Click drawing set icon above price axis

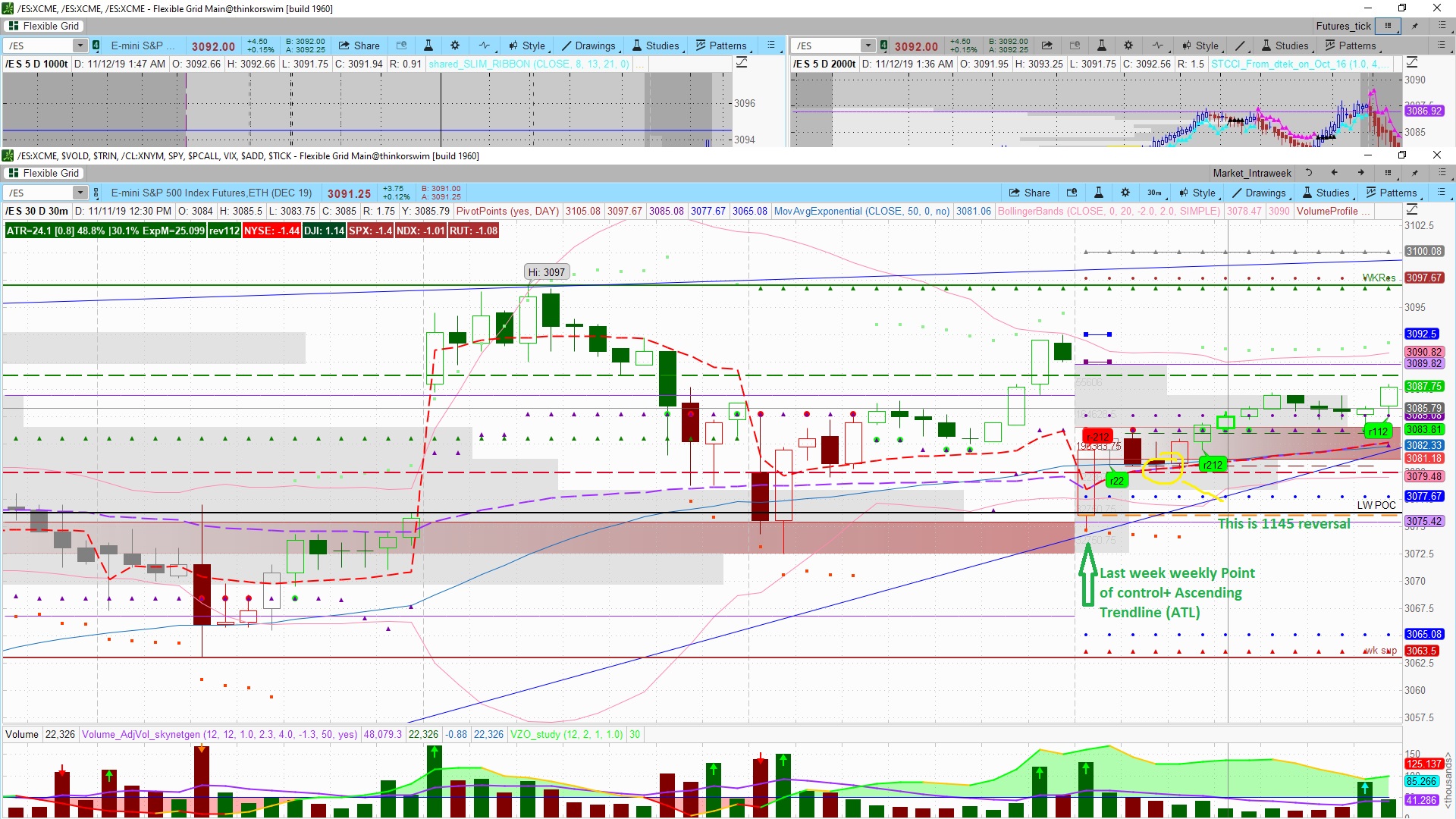(1412, 209)
